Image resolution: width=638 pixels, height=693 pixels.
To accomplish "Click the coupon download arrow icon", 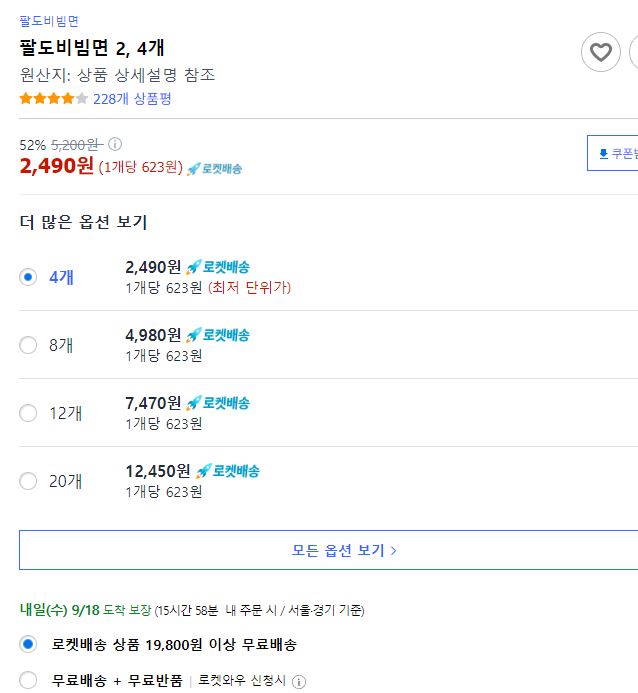I will click(604, 154).
